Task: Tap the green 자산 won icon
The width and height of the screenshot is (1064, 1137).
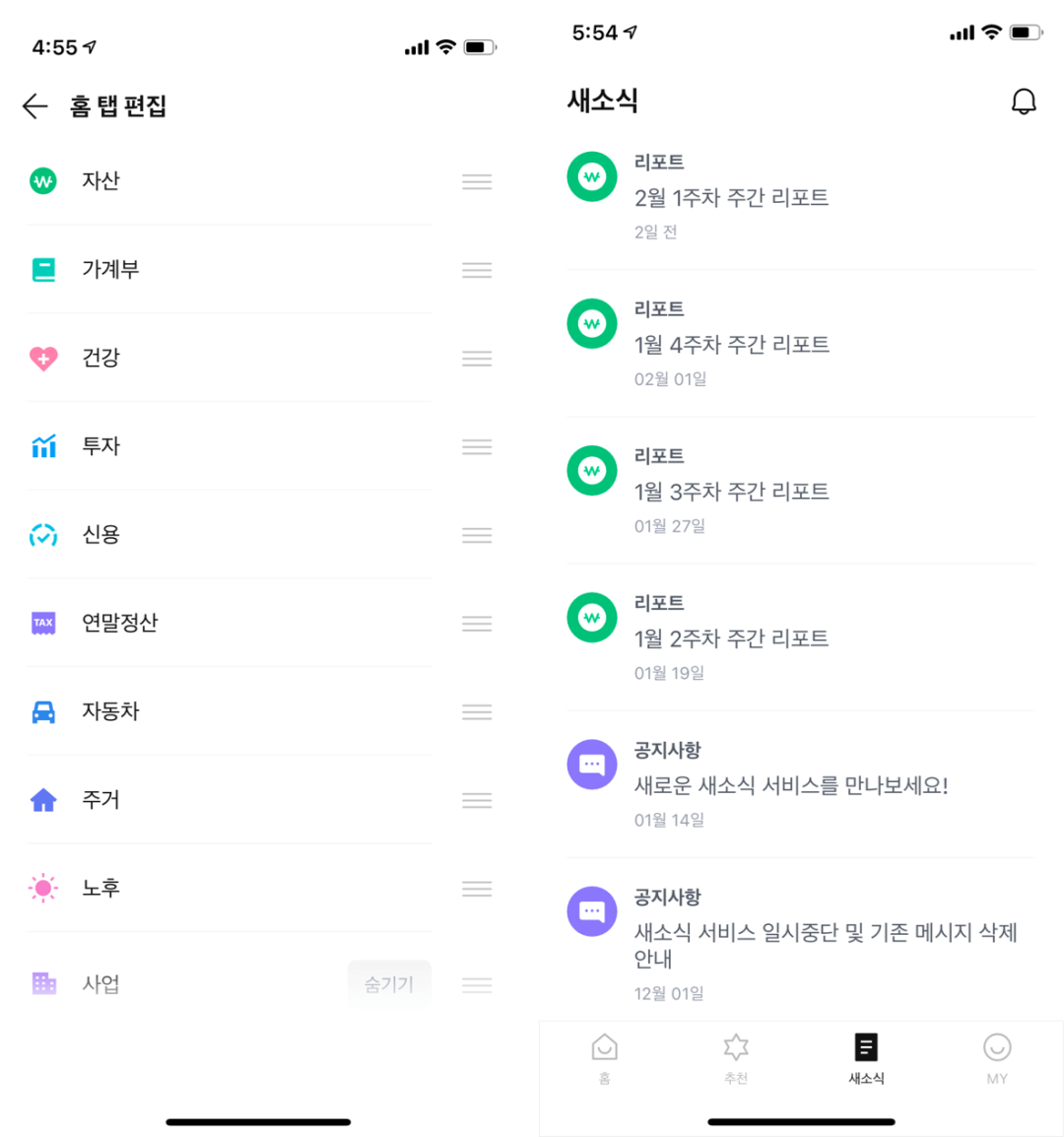Action: click(x=43, y=180)
